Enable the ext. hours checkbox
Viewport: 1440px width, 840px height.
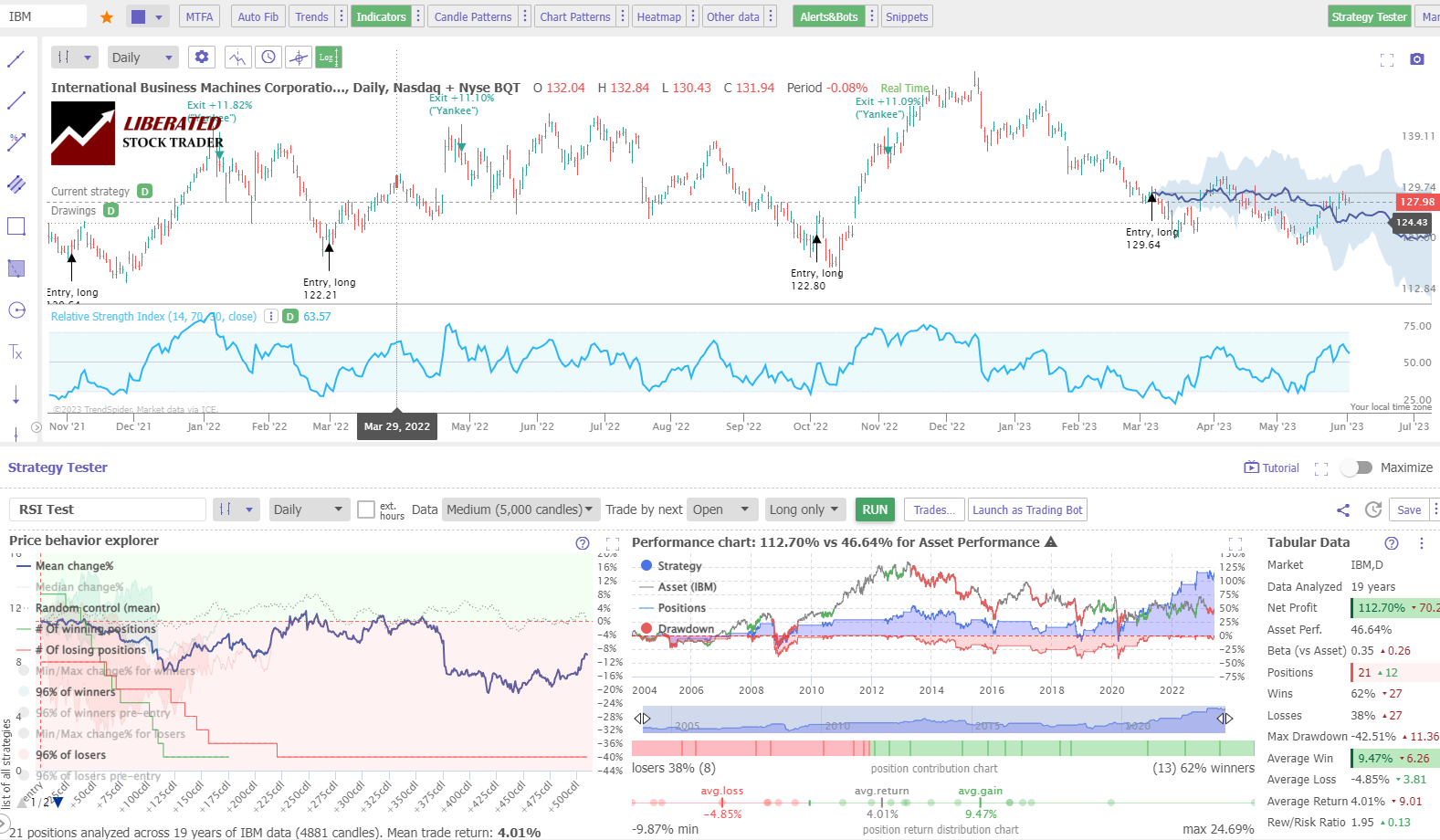[366, 509]
